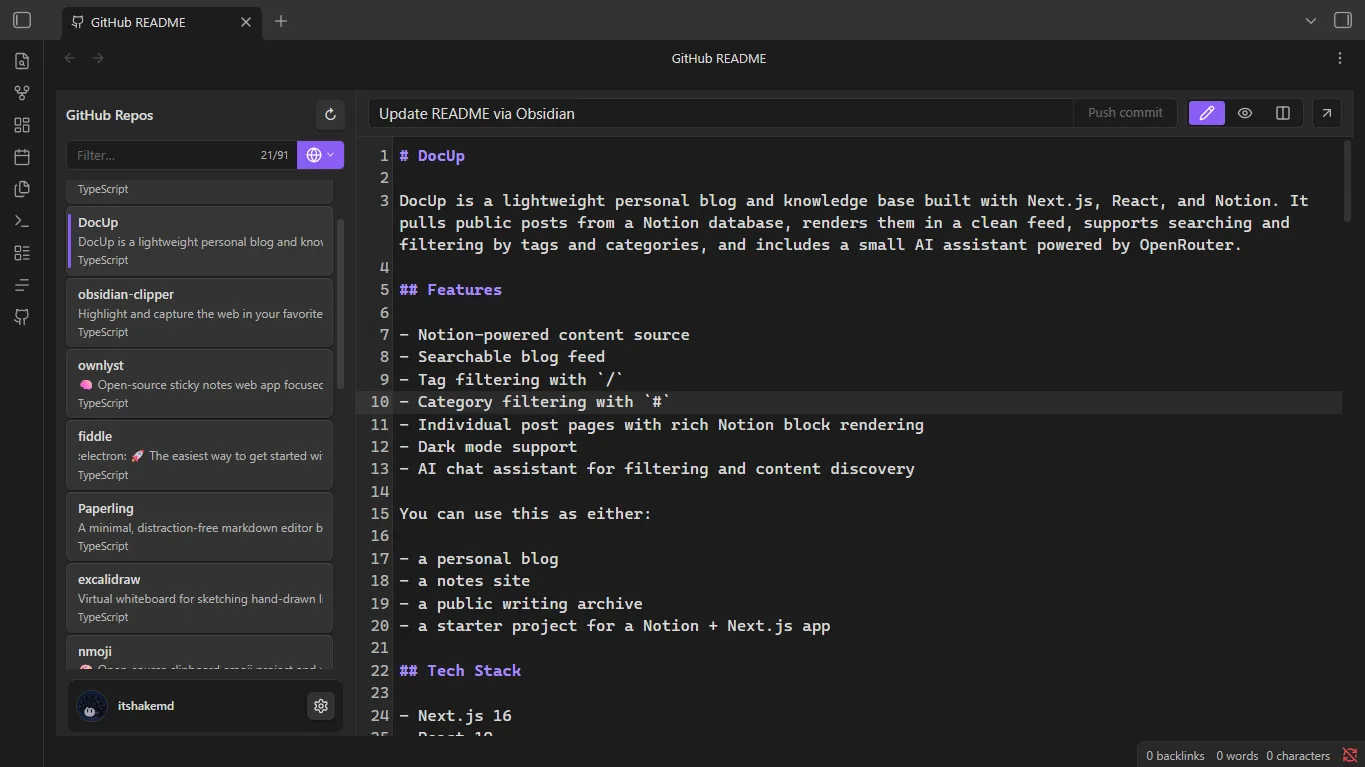Navigate back with the left arrow
This screenshot has width=1365, height=767.
coord(70,58)
